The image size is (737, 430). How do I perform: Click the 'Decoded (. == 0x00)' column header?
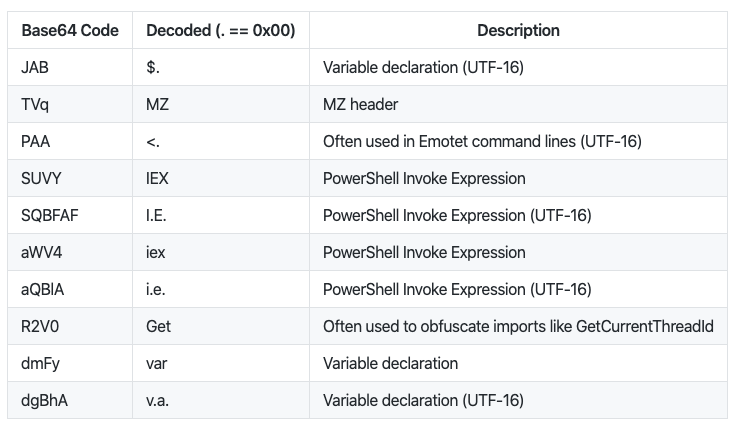220,31
